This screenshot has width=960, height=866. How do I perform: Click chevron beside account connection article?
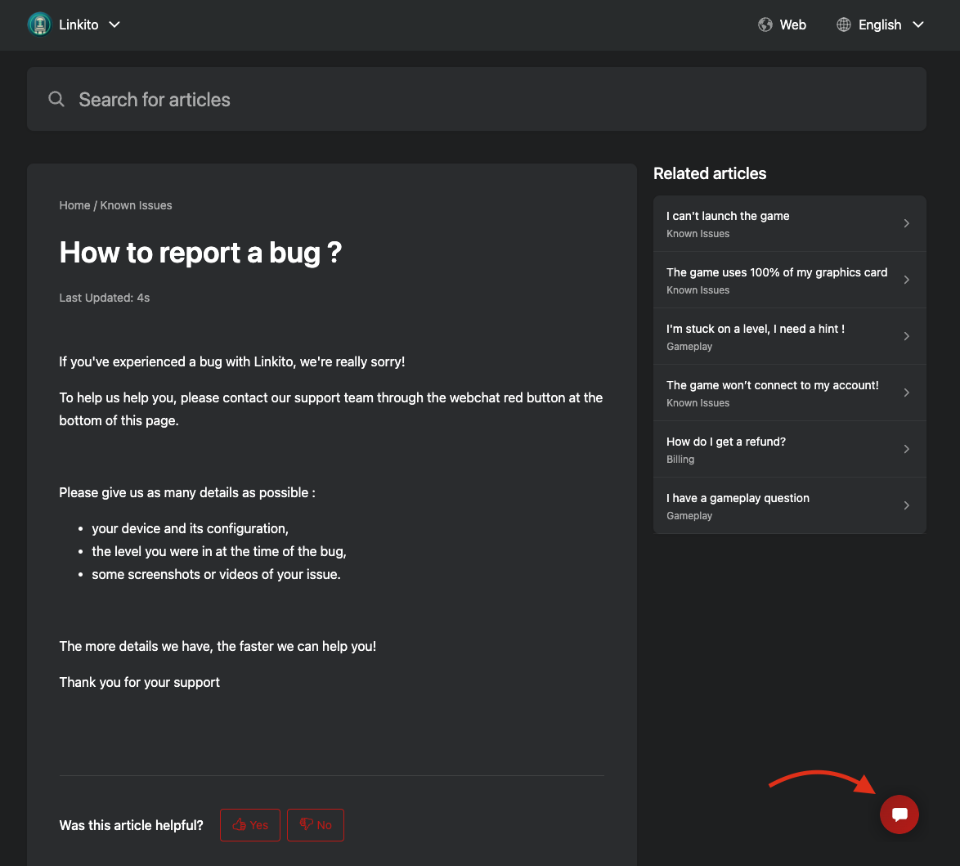906,393
